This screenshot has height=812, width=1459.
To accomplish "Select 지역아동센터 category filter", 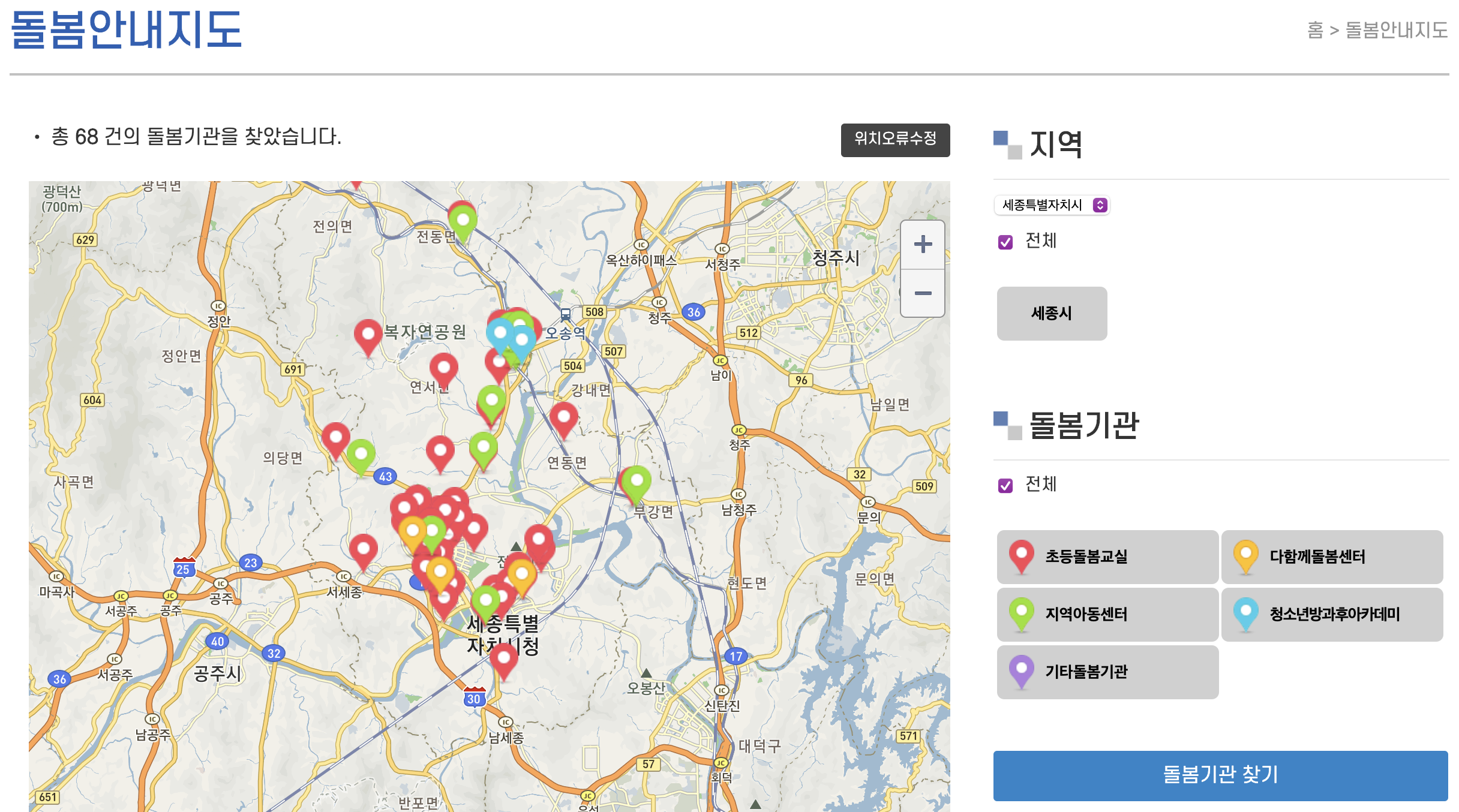I will [1107, 614].
